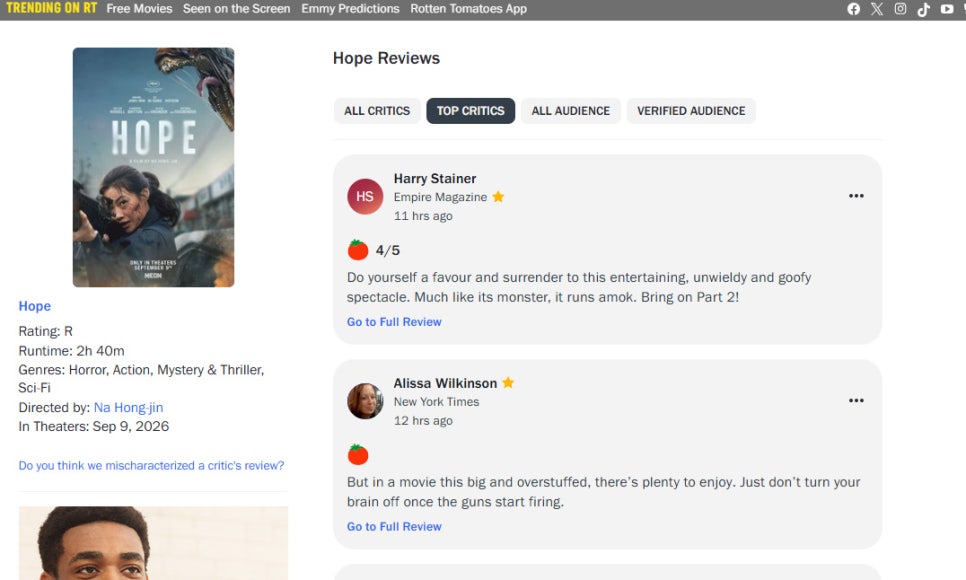Open Emmy Predictions trending link

point(351,9)
